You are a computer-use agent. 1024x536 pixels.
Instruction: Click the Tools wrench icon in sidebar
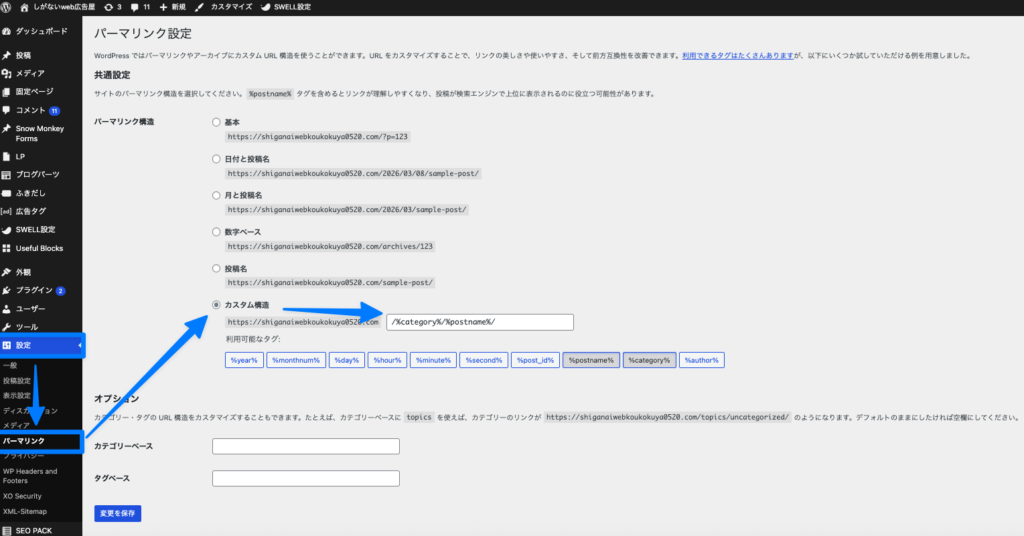7,326
